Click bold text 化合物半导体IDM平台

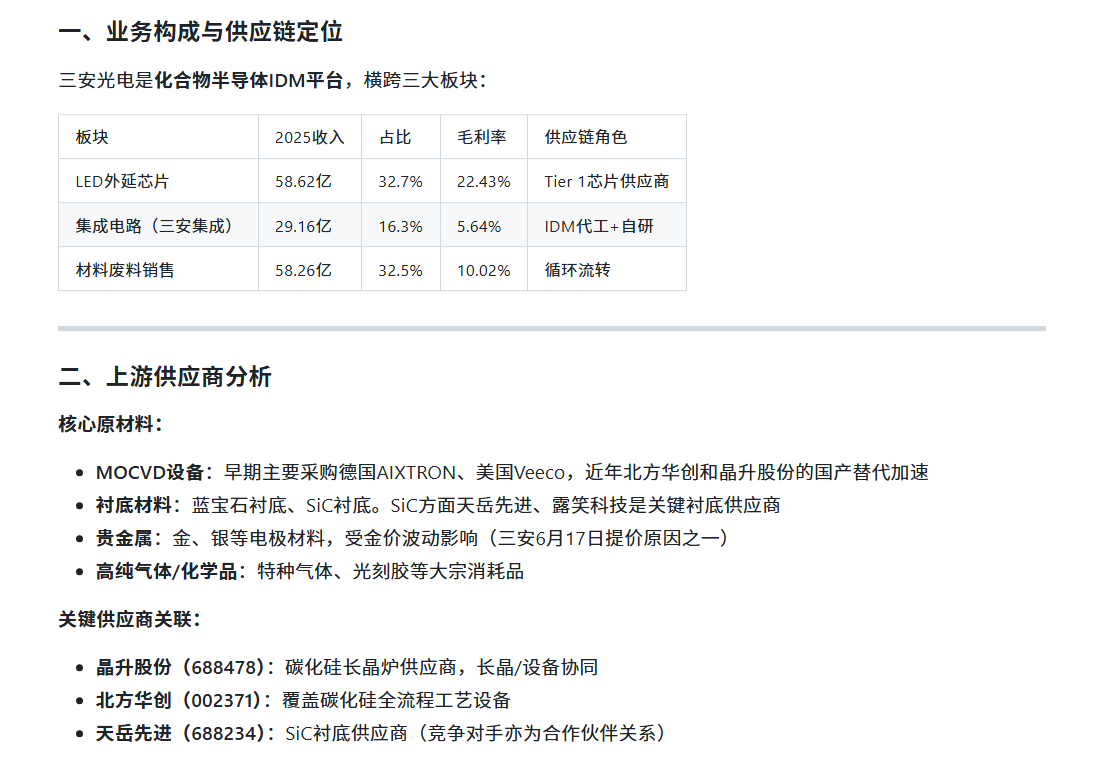coord(248,80)
